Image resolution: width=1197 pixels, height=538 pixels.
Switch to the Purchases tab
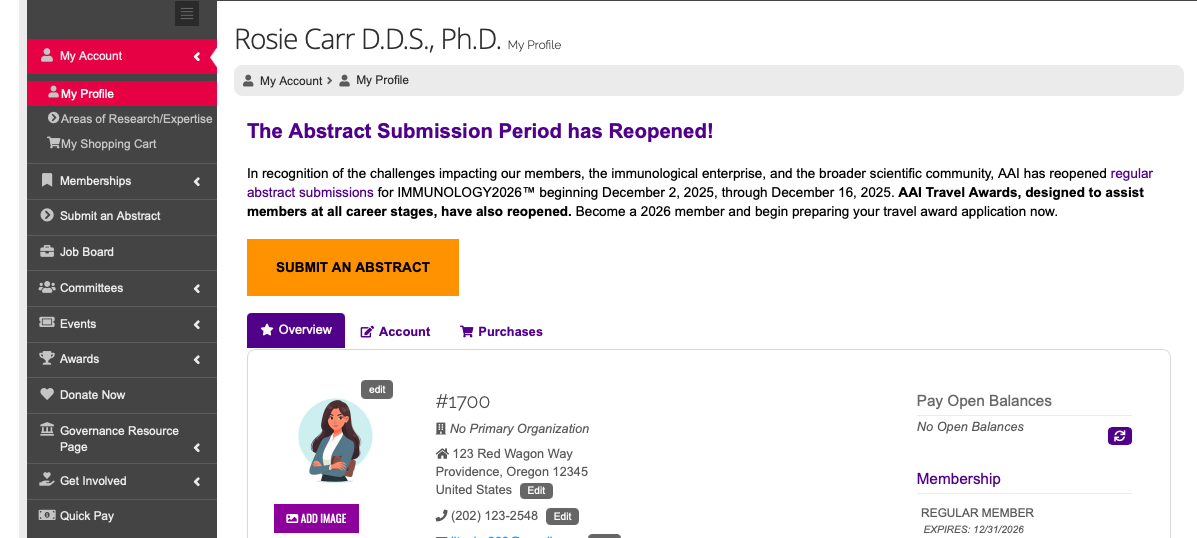coord(501,332)
